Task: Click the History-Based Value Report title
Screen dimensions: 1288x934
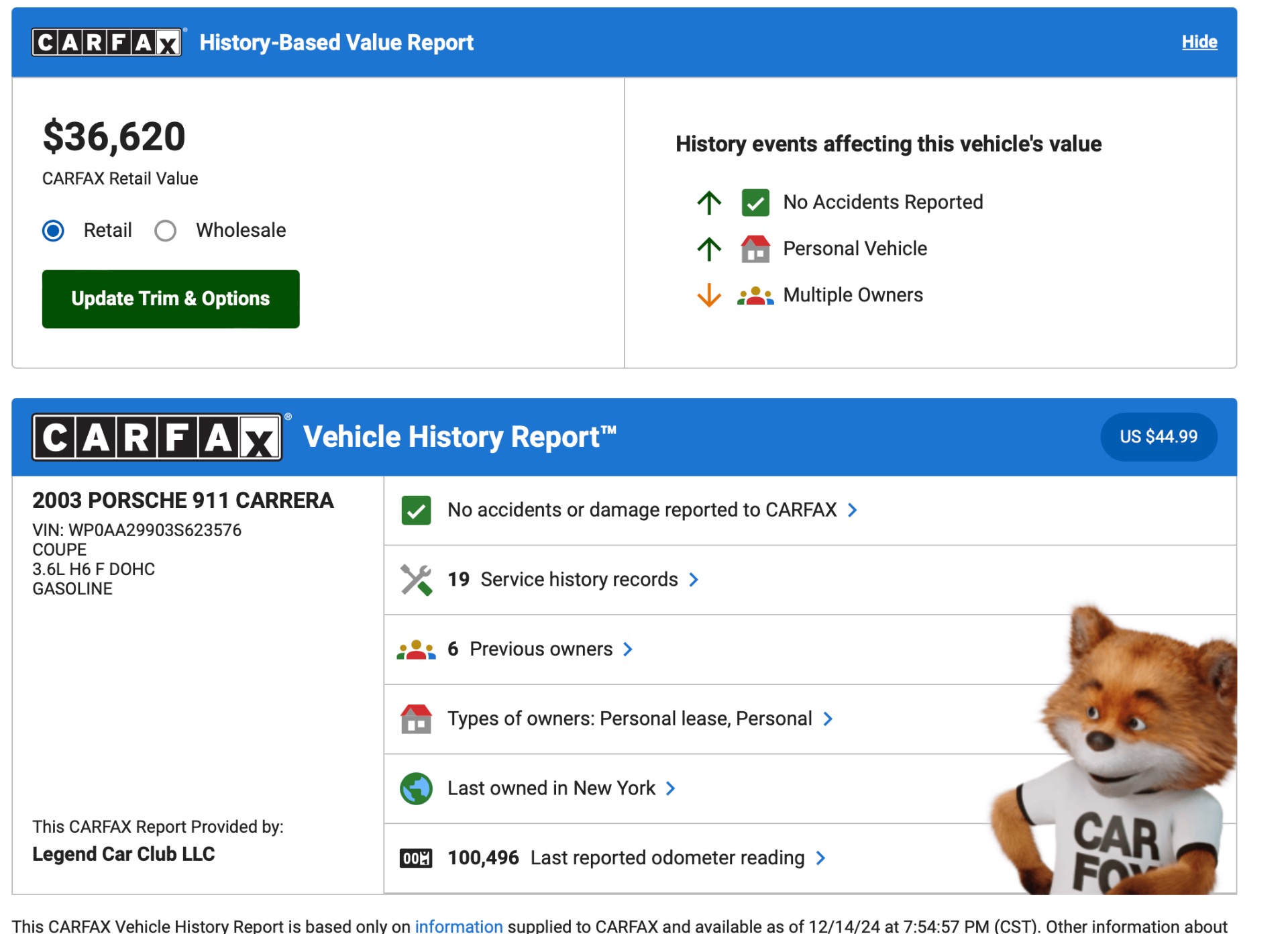Action: [x=337, y=43]
